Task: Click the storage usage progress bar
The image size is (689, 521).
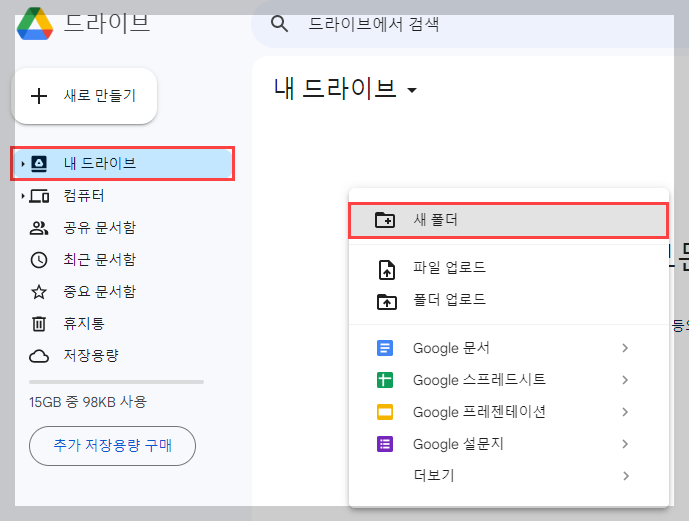Action: pos(116,382)
